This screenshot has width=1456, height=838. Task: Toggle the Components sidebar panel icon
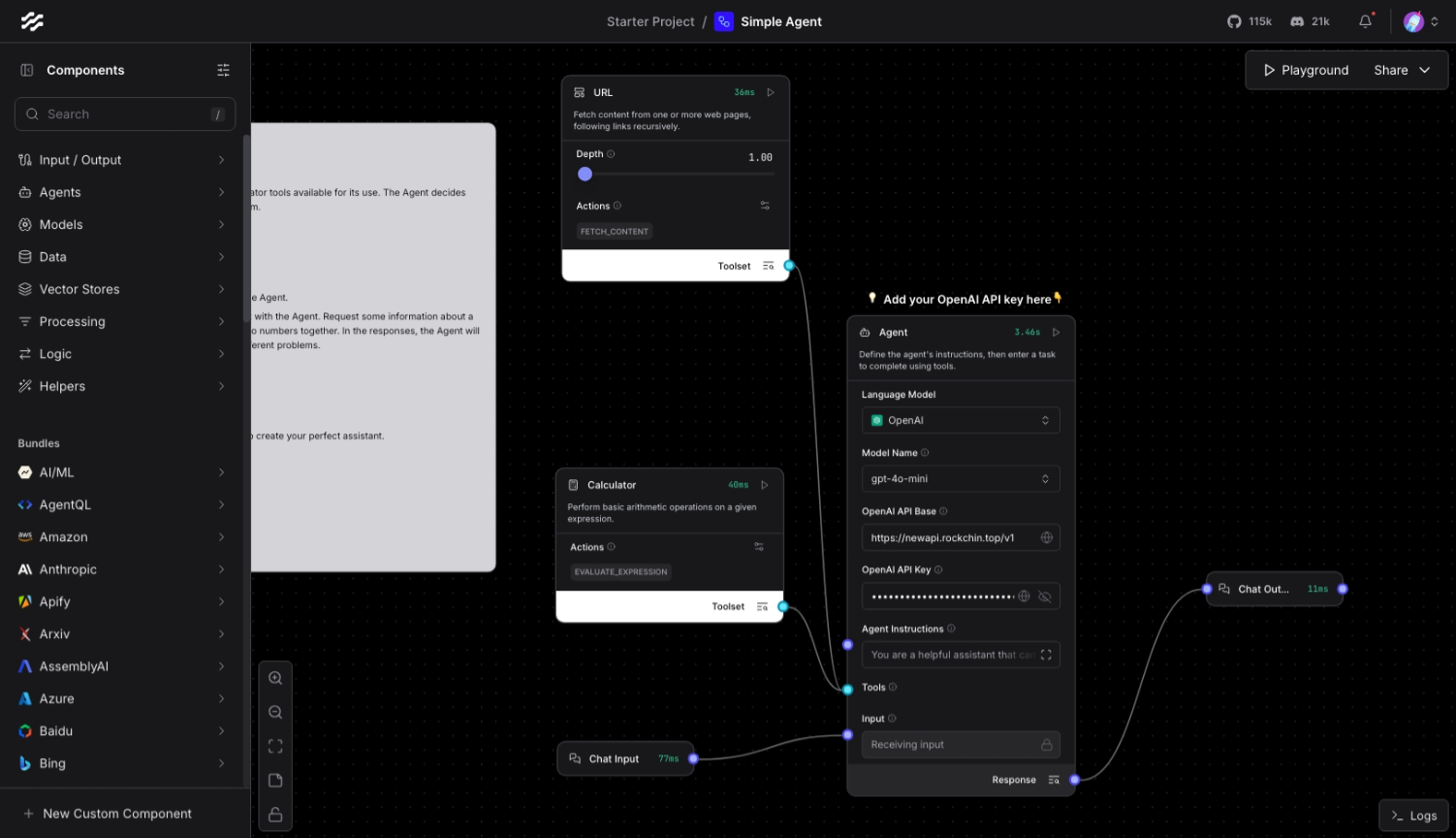(27, 70)
